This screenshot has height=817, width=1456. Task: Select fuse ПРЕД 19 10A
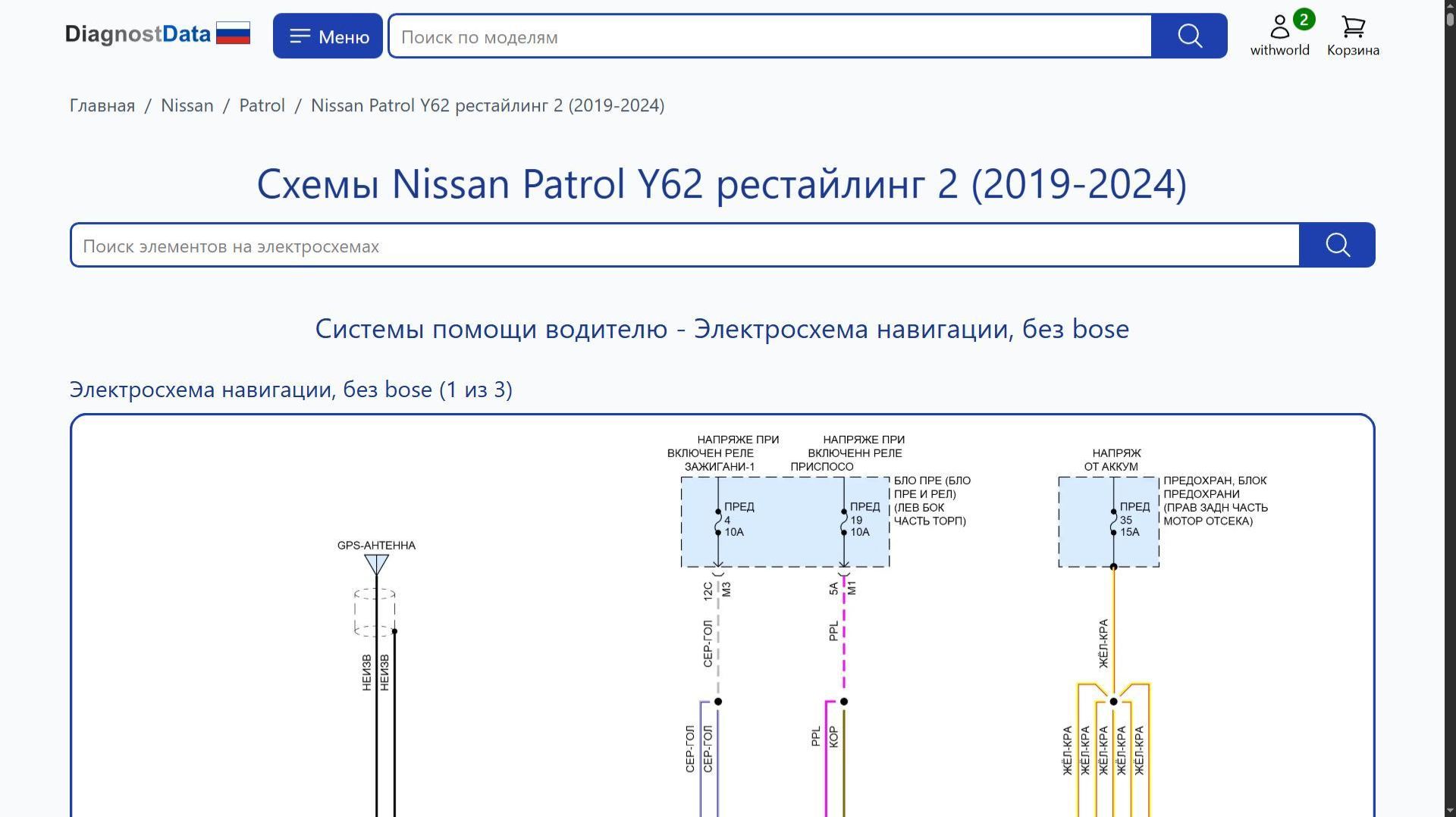point(859,520)
